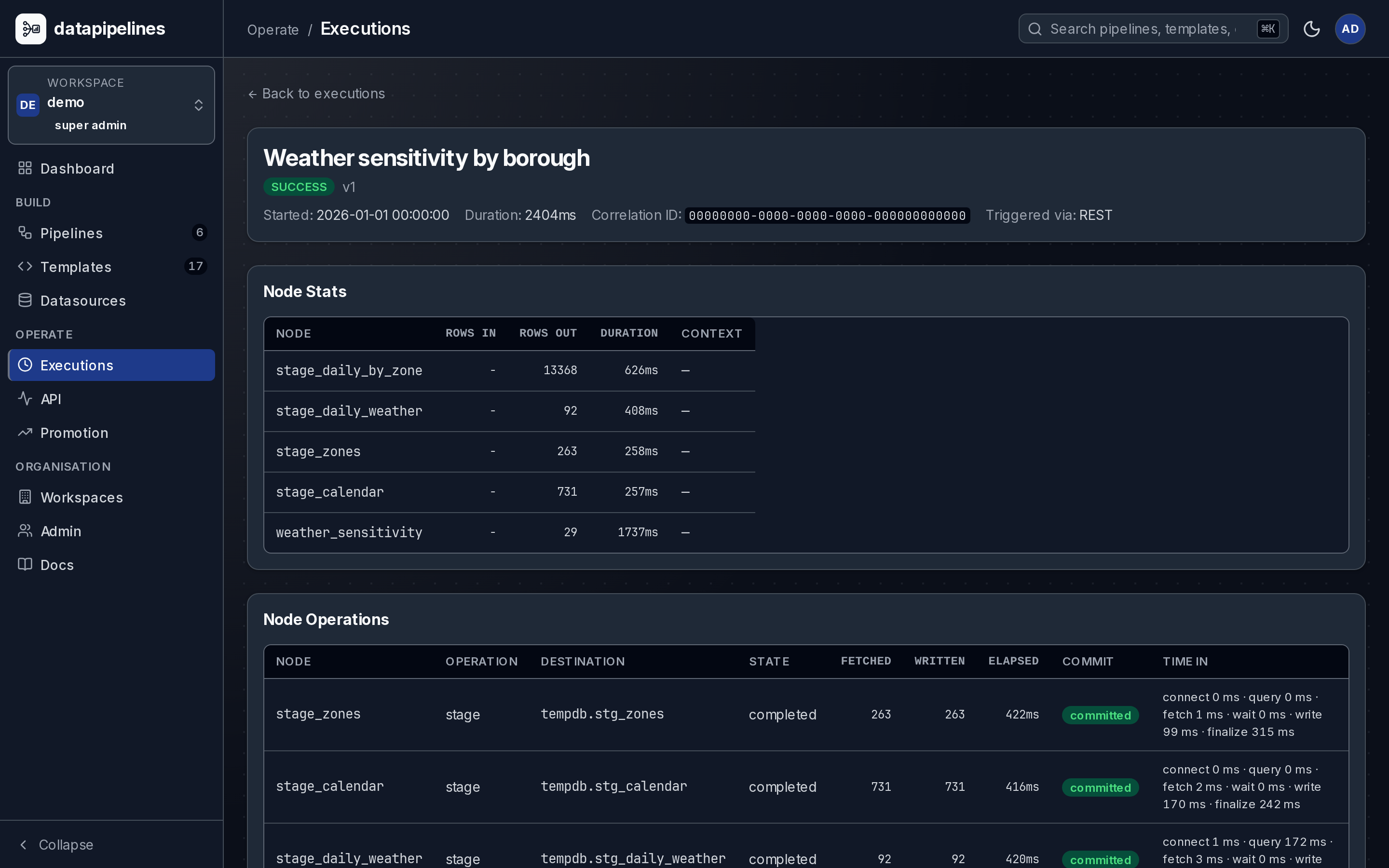Click 422ms elapsed value for stage_zones

[x=1021, y=714]
